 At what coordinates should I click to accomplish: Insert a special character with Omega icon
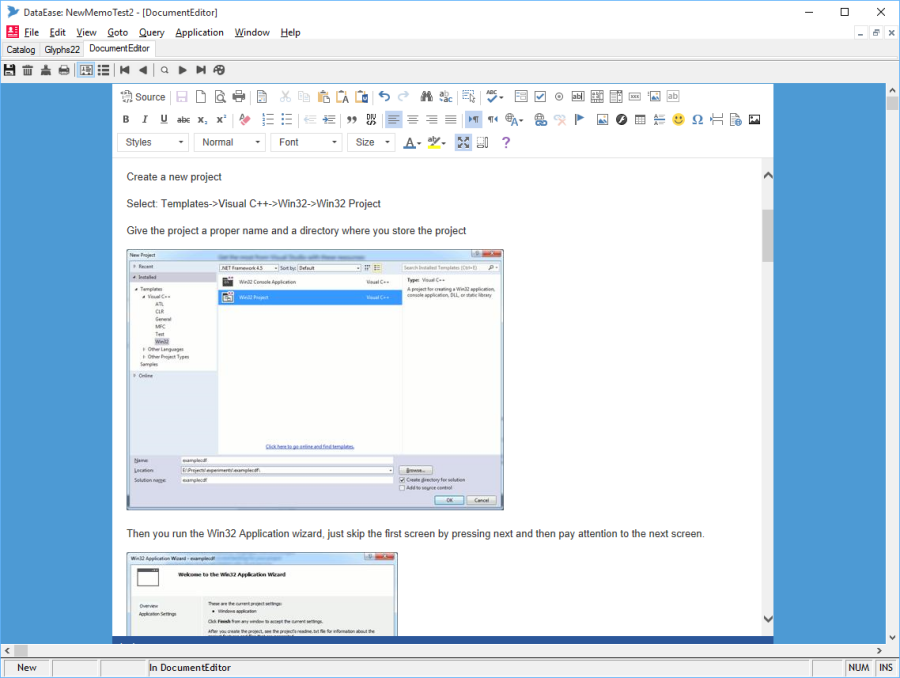click(697, 119)
